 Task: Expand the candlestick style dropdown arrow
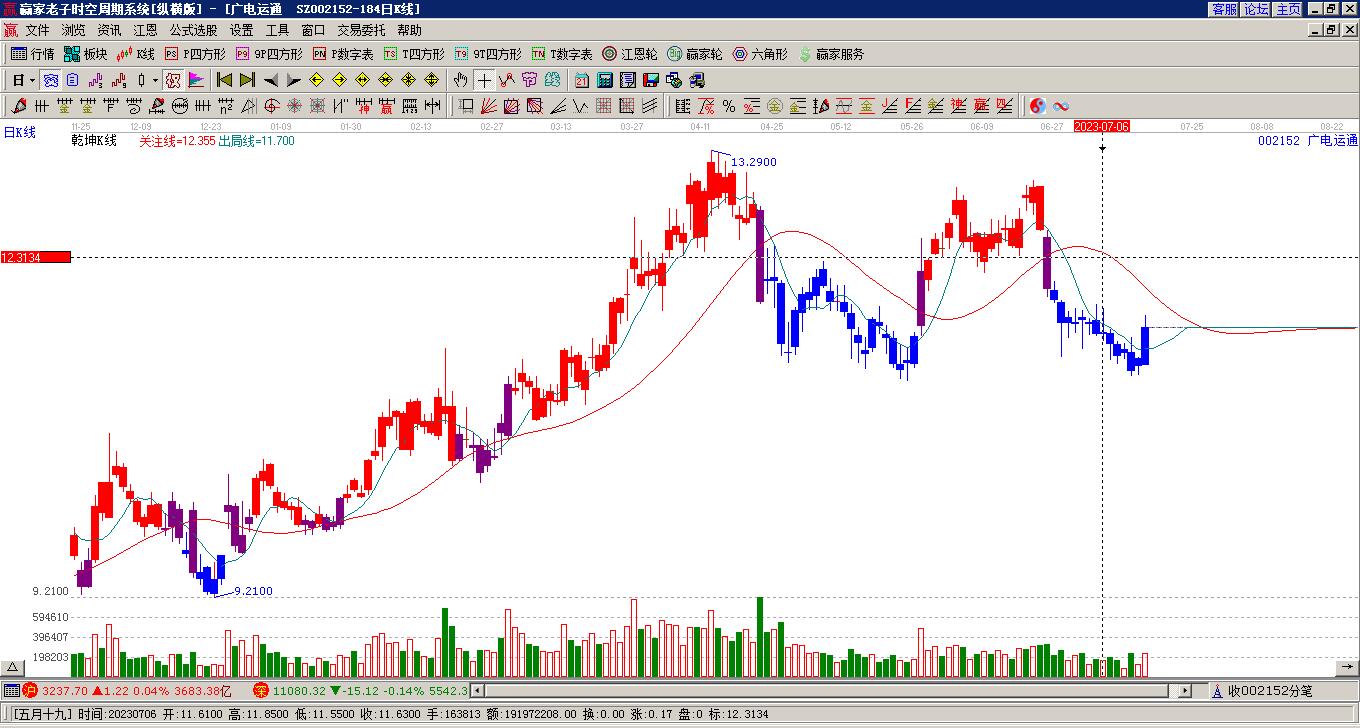coord(155,80)
